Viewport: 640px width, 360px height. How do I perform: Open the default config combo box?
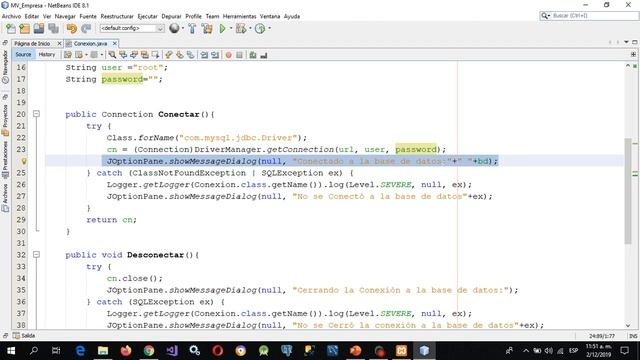click(132, 28)
